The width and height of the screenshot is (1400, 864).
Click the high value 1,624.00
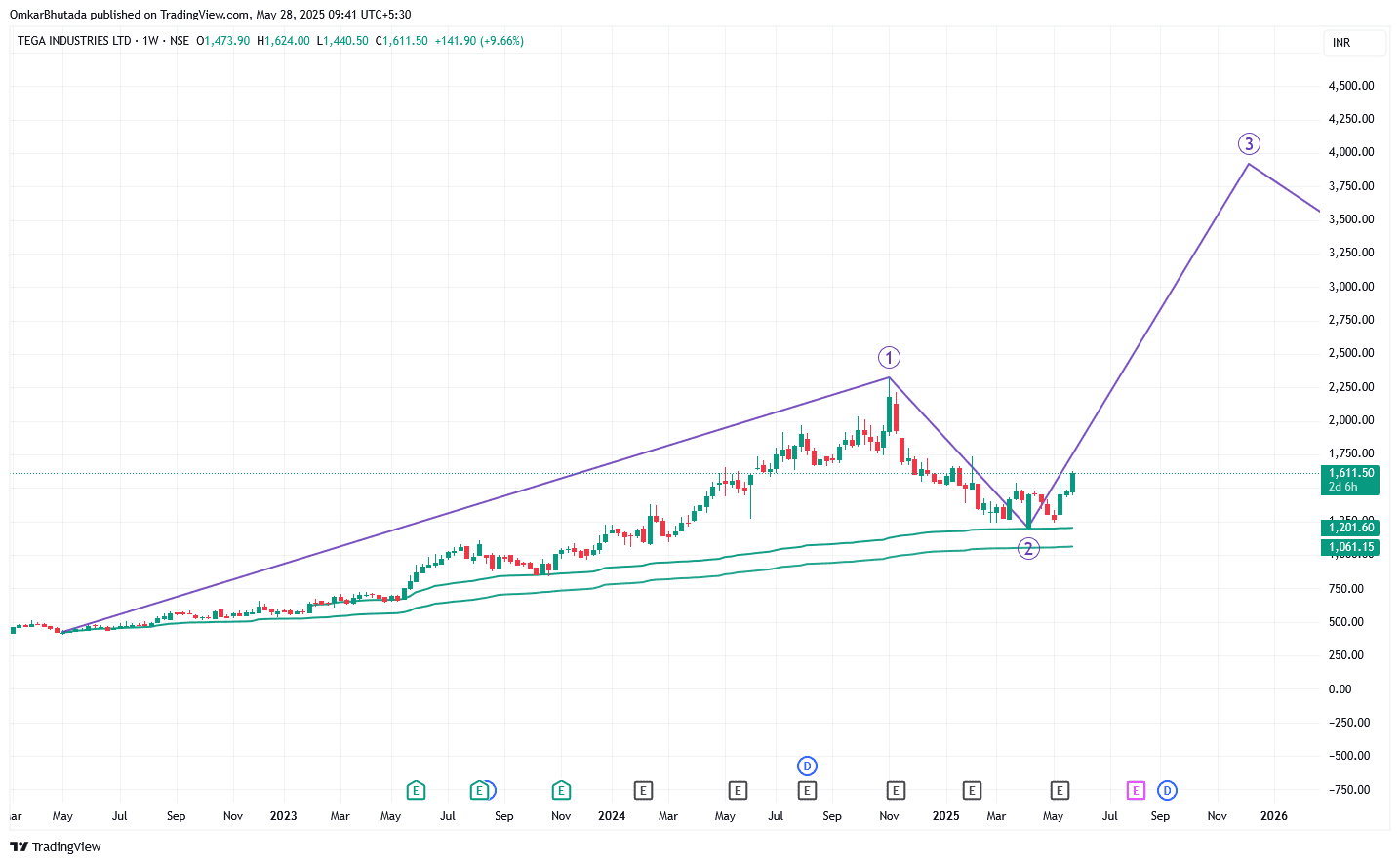(x=287, y=41)
